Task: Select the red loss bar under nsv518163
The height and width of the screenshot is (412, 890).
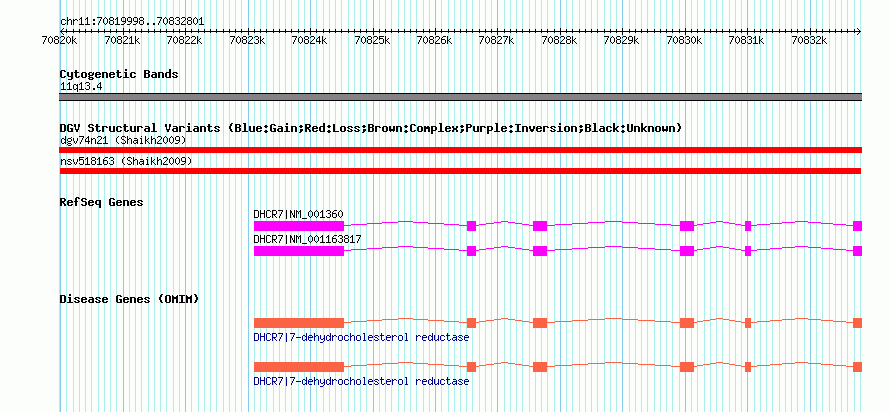Action: point(460,171)
